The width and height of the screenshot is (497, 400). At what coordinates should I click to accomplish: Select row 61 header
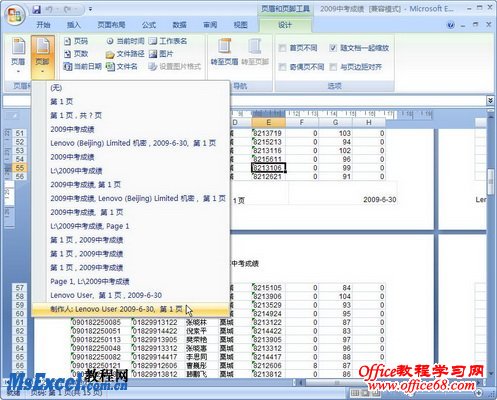[x=20, y=322]
